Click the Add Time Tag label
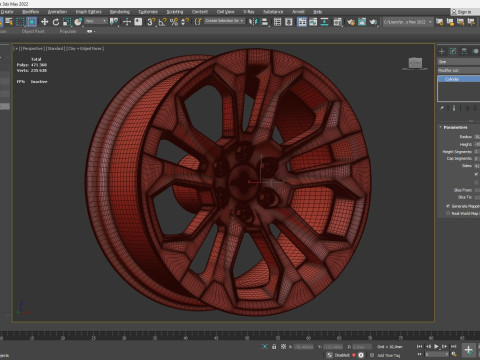Image resolution: width=480 pixels, height=360 pixels. tap(388, 355)
